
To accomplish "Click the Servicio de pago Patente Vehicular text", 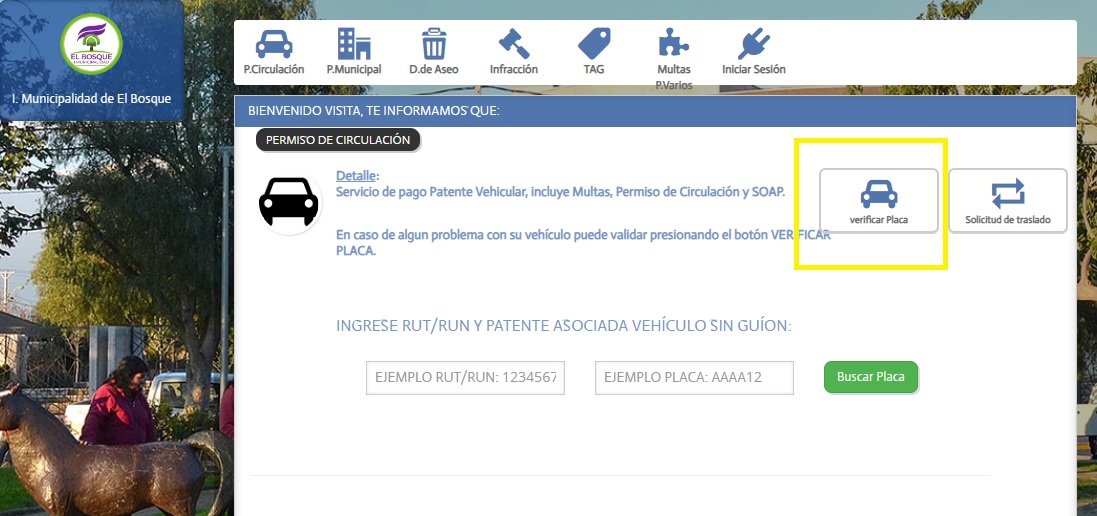I will (x=560, y=192).
